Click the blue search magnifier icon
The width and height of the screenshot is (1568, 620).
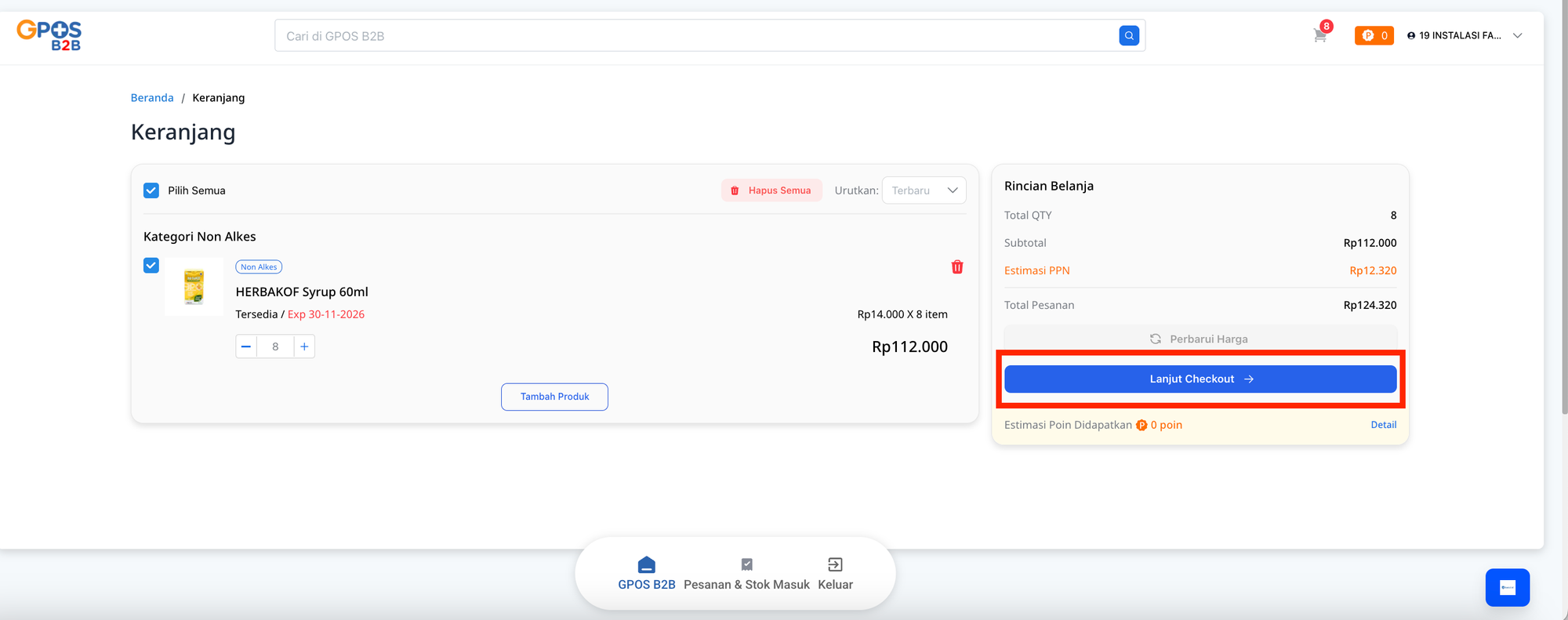point(1128,35)
